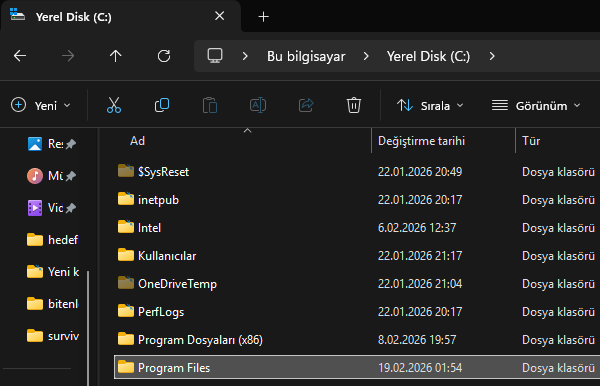Open the Görünüm view dropdown

click(x=536, y=105)
